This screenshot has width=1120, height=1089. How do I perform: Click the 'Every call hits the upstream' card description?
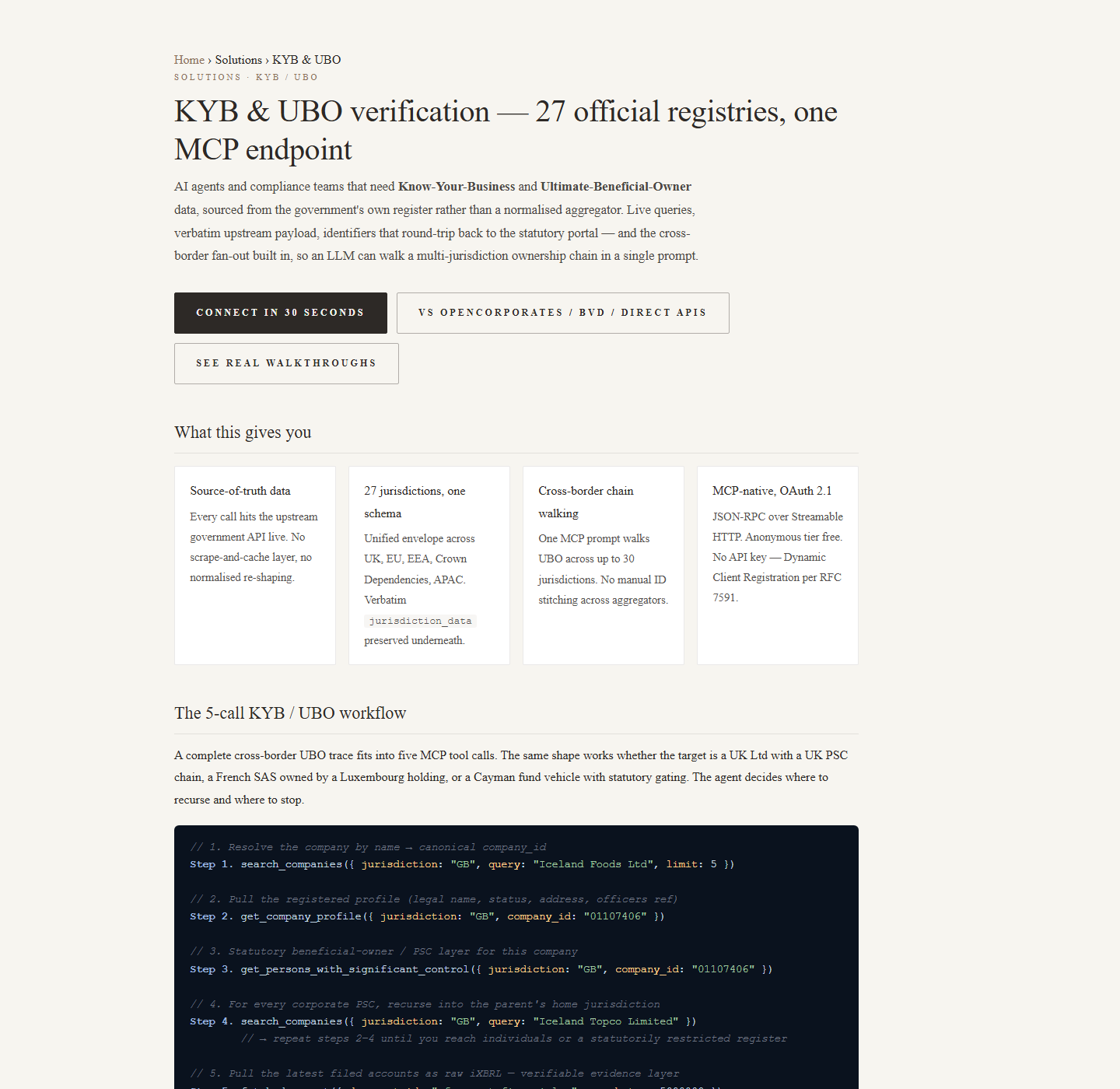(x=254, y=547)
